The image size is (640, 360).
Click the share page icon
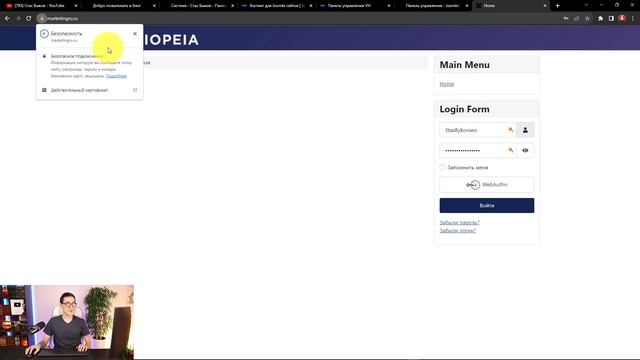(576, 18)
